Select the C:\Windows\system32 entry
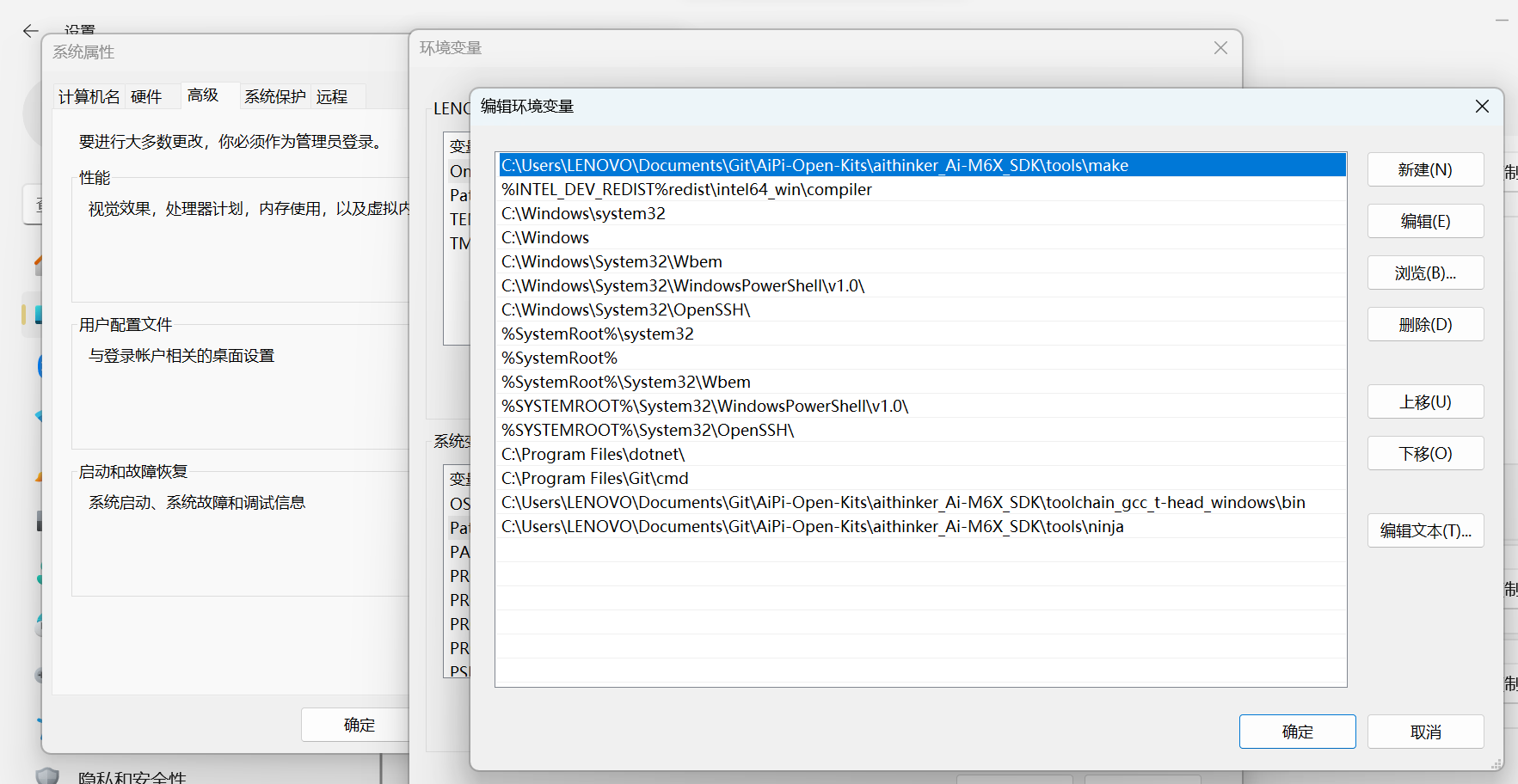 click(x=921, y=213)
